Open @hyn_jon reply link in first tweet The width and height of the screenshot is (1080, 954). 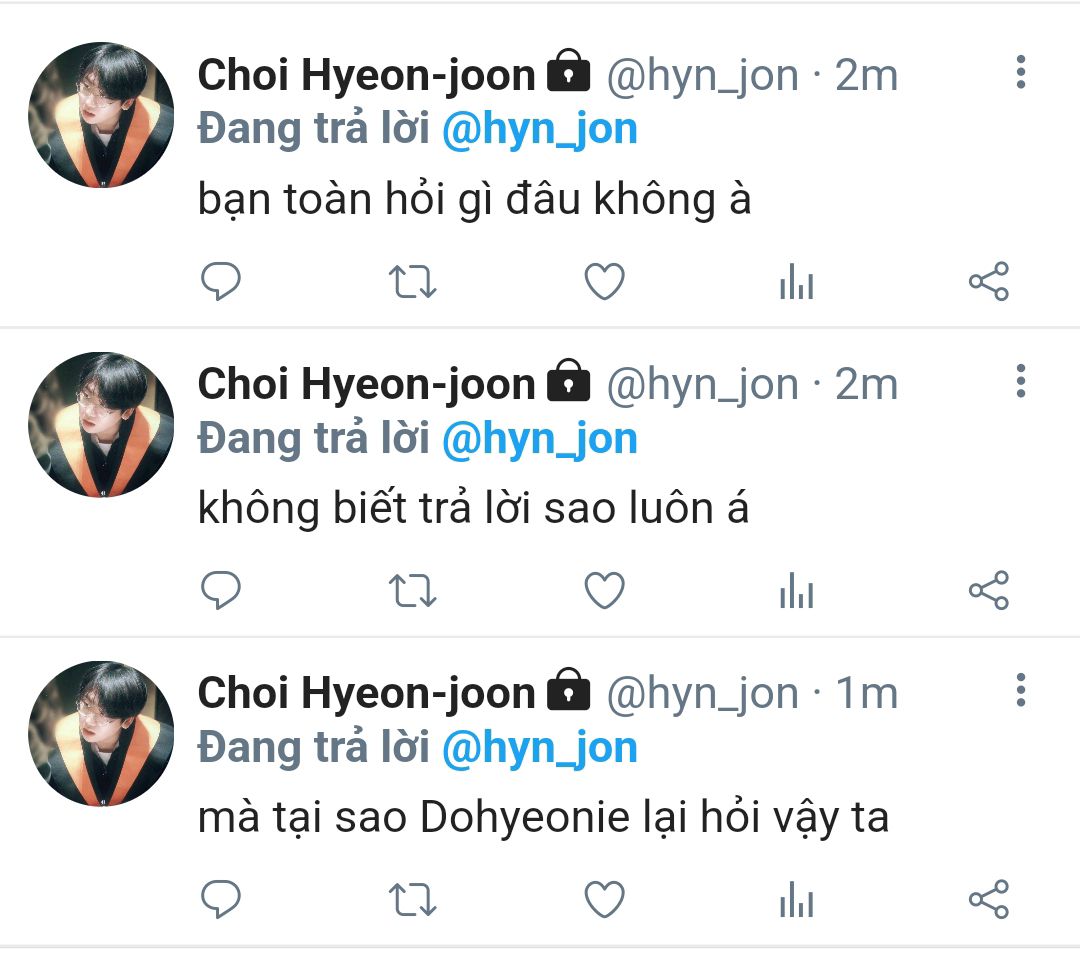[539, 129]
